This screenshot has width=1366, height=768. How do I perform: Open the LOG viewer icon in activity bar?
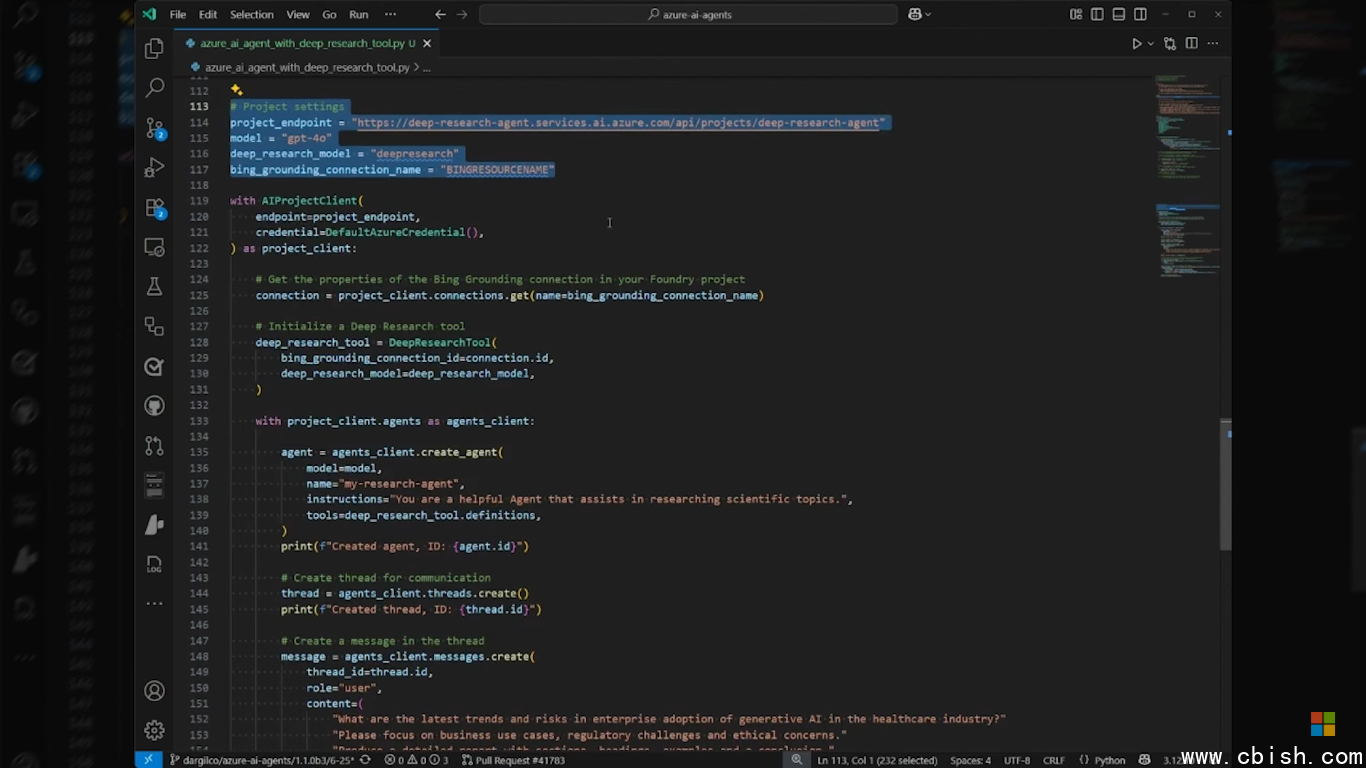(154, 565)
